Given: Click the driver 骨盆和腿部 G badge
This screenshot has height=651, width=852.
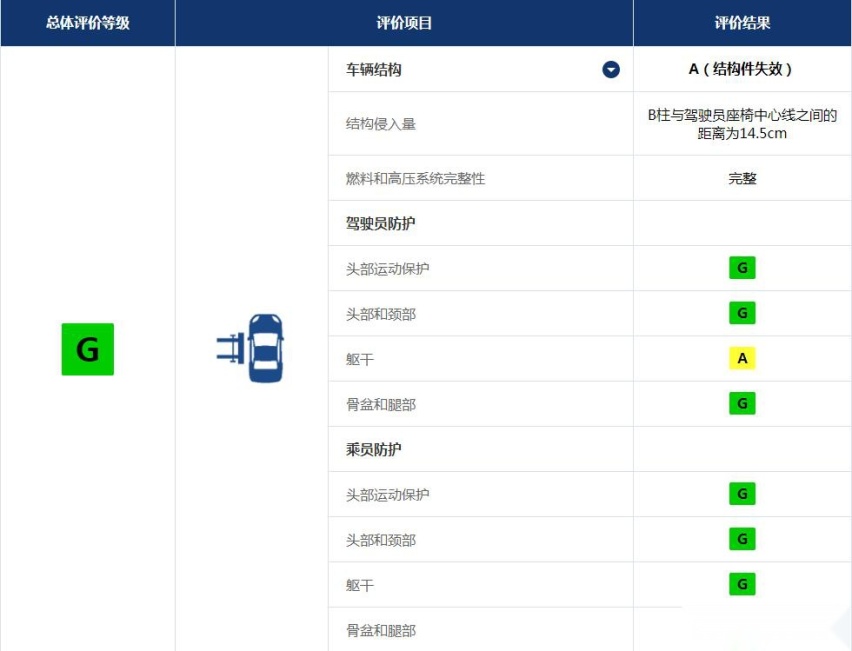Looking at the screenshot, I should coord(742,403).
